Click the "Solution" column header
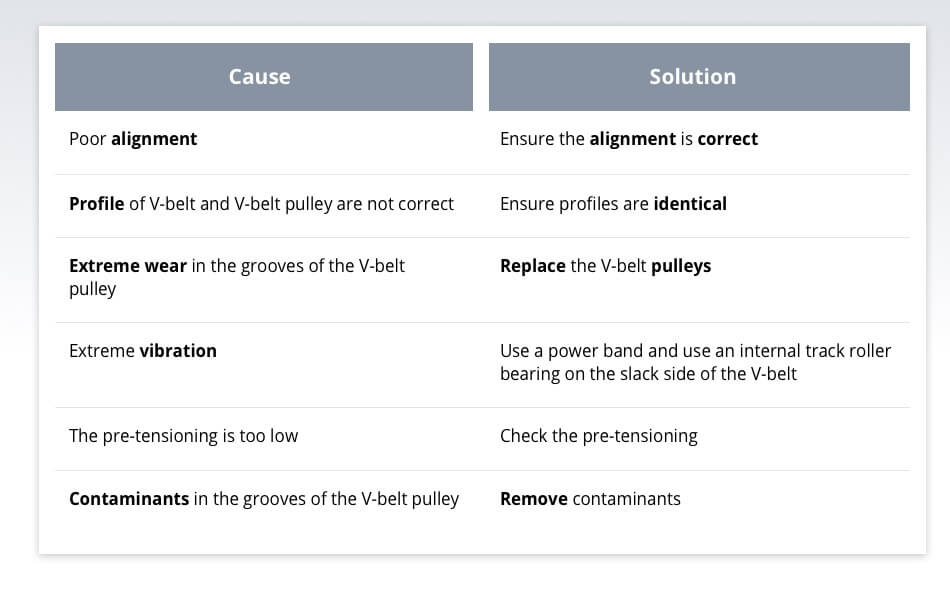 pos(692,77)
